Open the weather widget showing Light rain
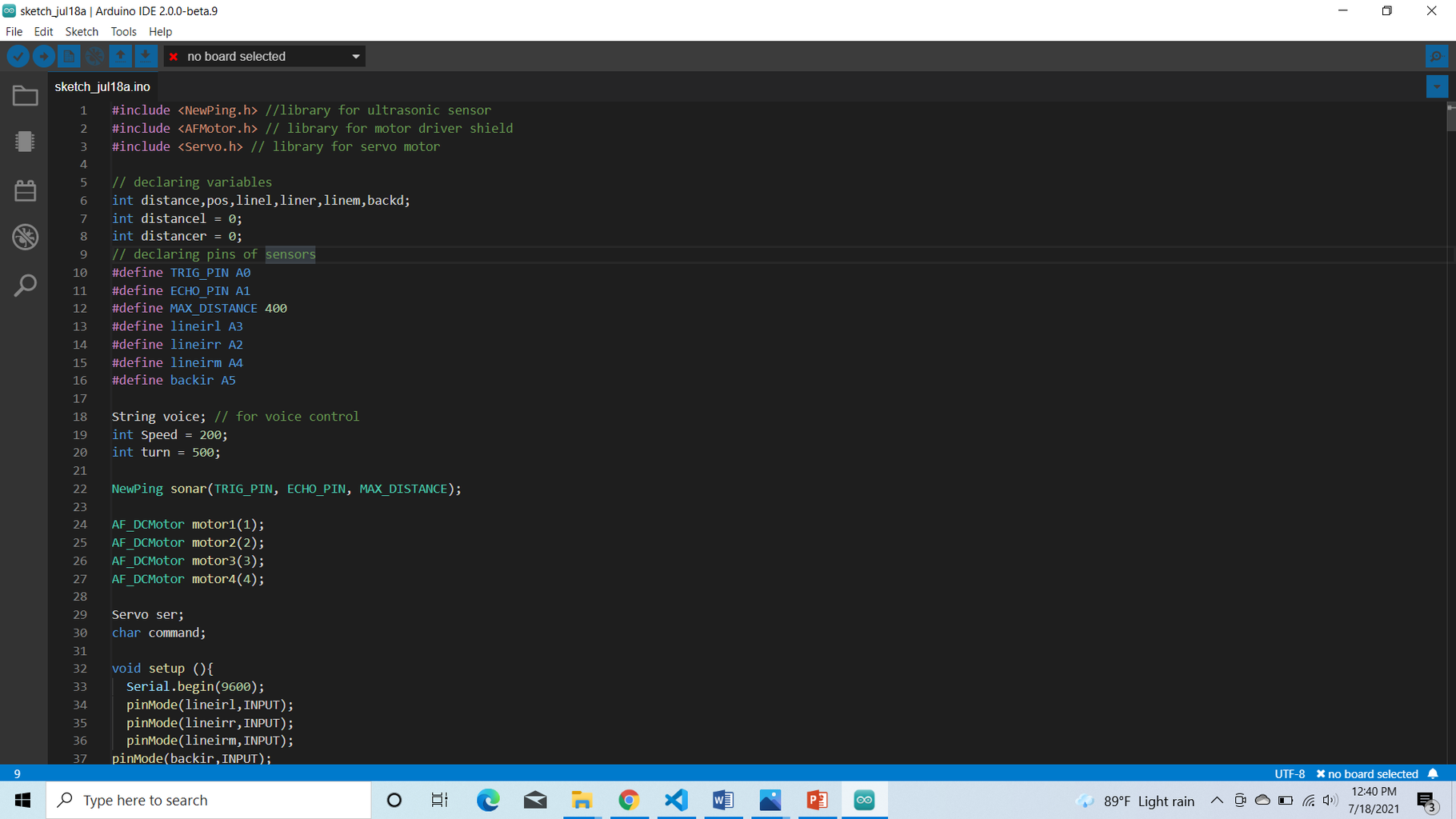The width and height of the screenshot is (1456, 819). click(x=1136, y=801)
